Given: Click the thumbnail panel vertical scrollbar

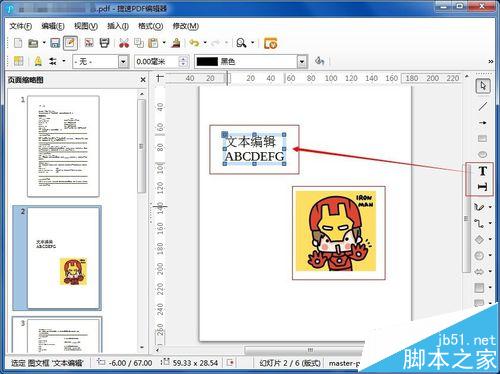Looking at the screenshot, I should (142, 146).
